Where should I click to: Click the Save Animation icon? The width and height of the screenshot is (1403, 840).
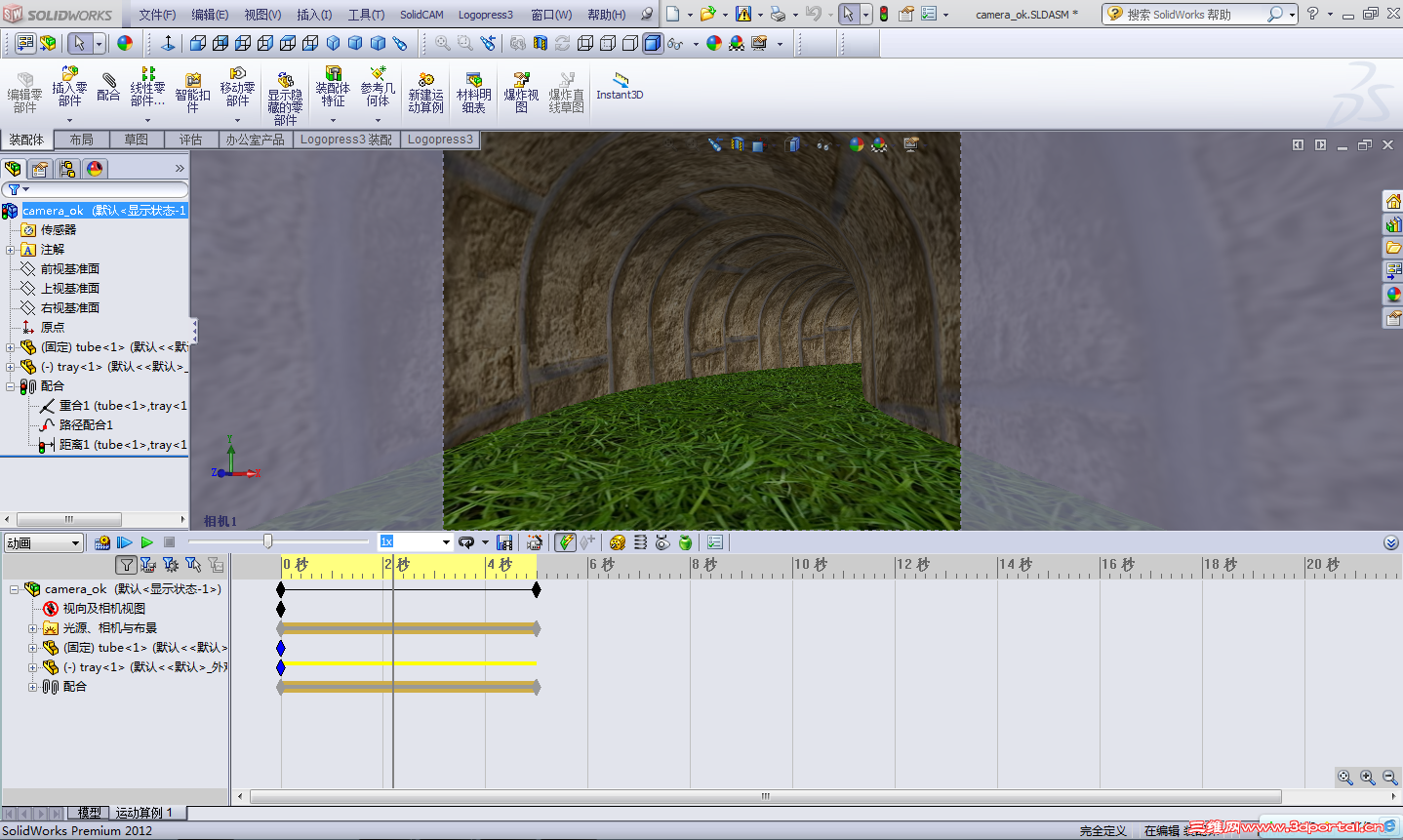tap(504, 542)
